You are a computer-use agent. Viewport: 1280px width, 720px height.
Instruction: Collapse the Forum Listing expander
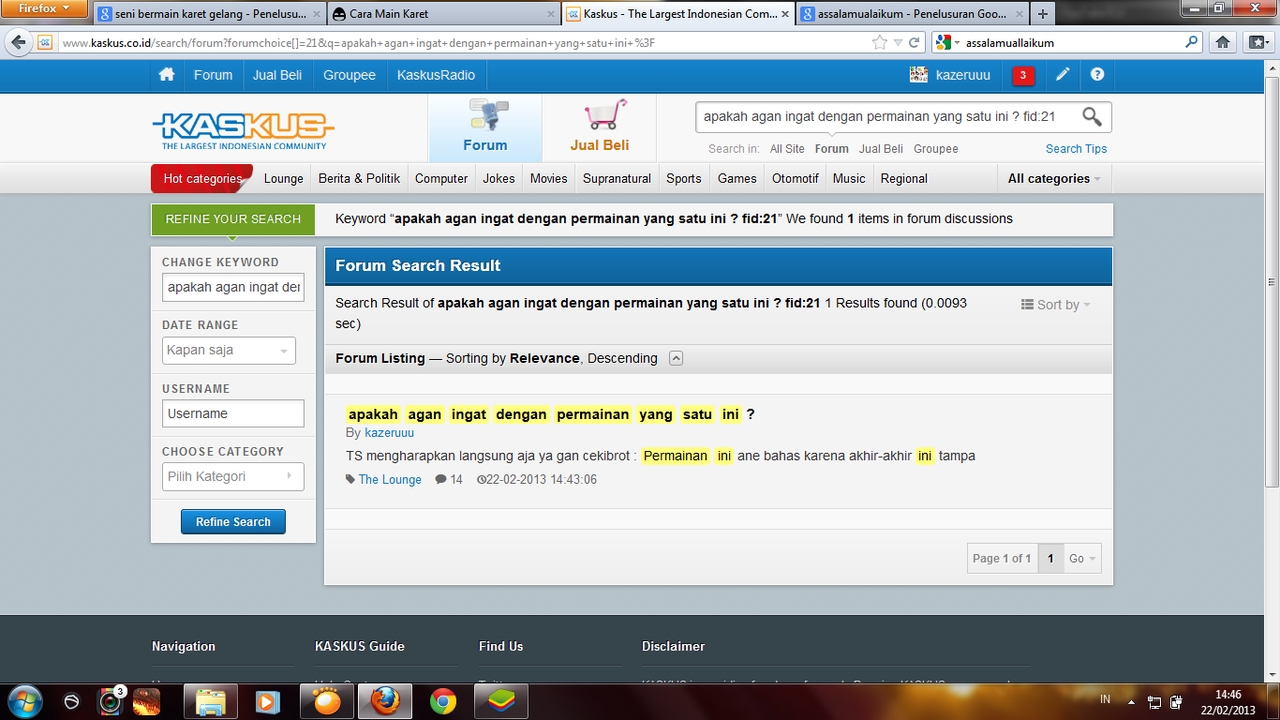(x=676, y=358)
